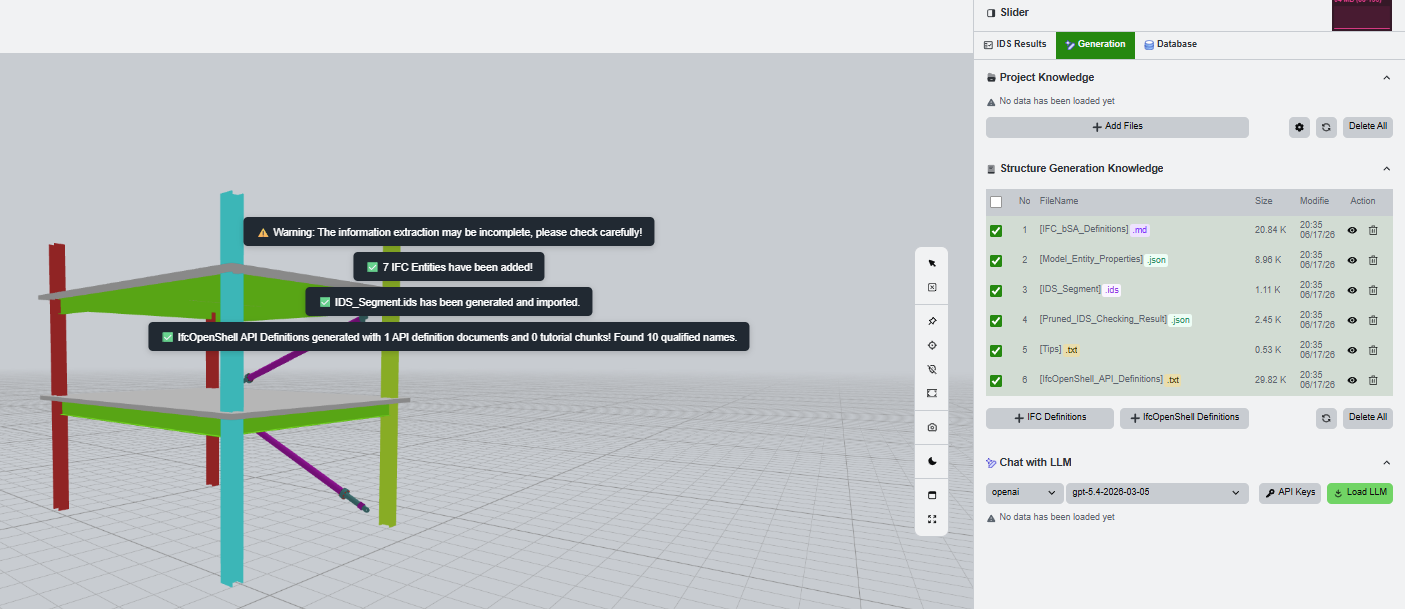
Task: Delete the IfcOpenShell_API_Definitions file with trash icon
Action: [x=1373, y=380]
